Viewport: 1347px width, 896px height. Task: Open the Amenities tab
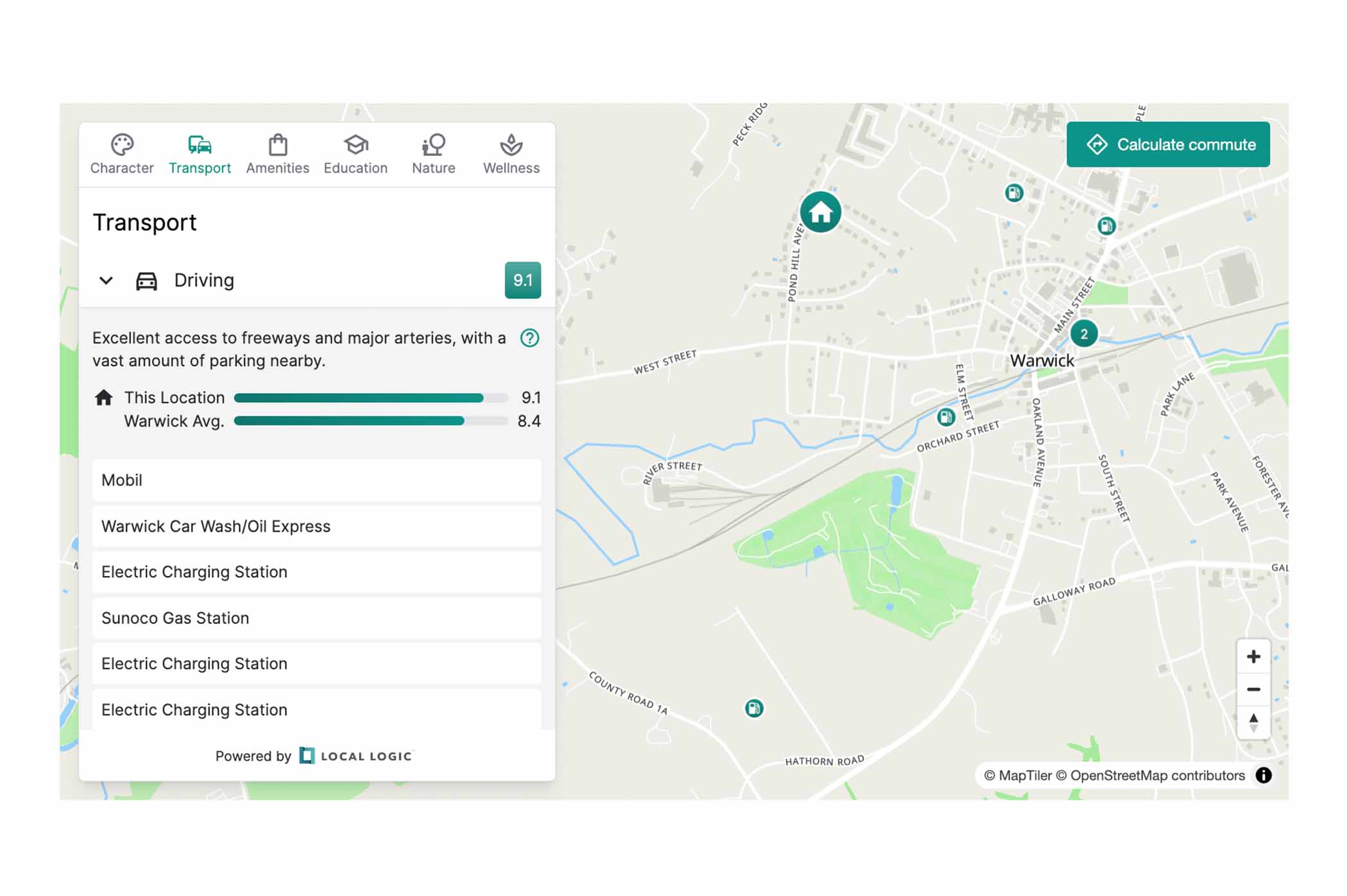click(277, 155)
